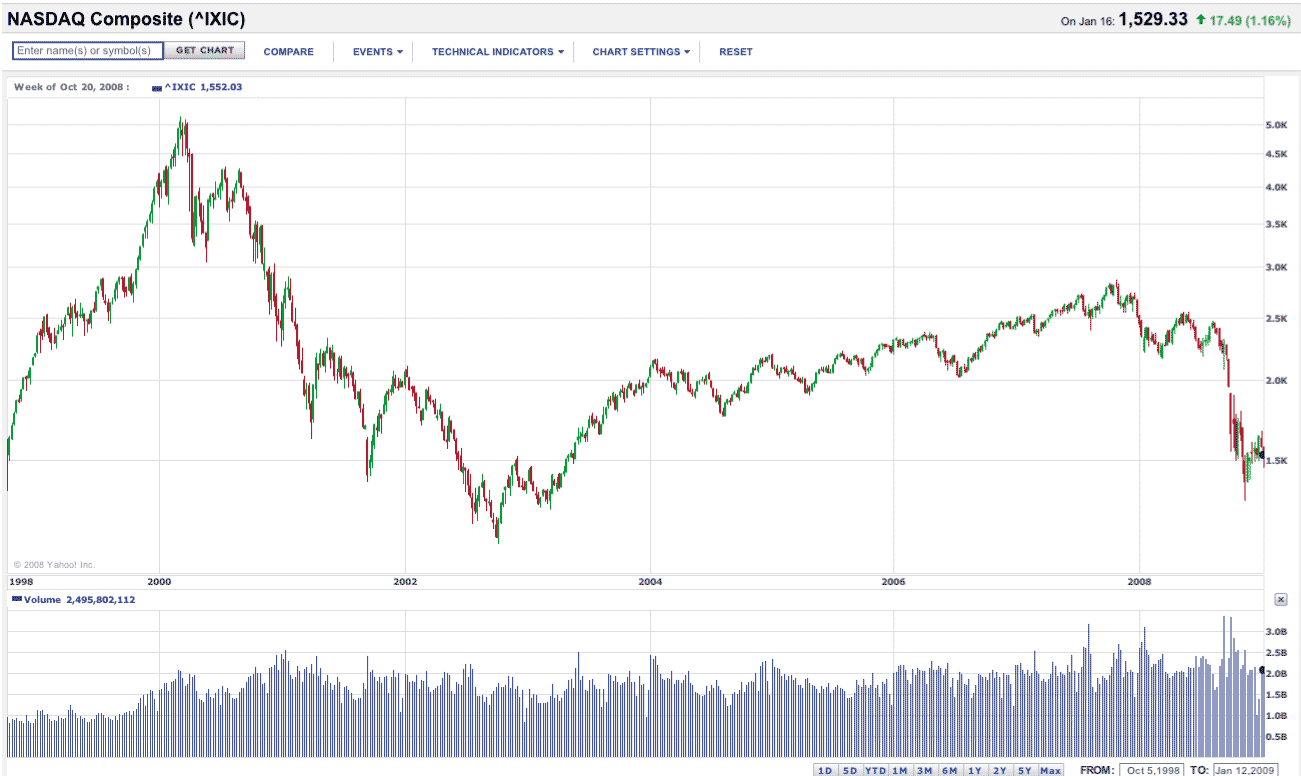This screenshot has width=1301, height=776.
Task: Click the ^IXIC 1,552.03 legend value
Action: (x=203, y=87)
